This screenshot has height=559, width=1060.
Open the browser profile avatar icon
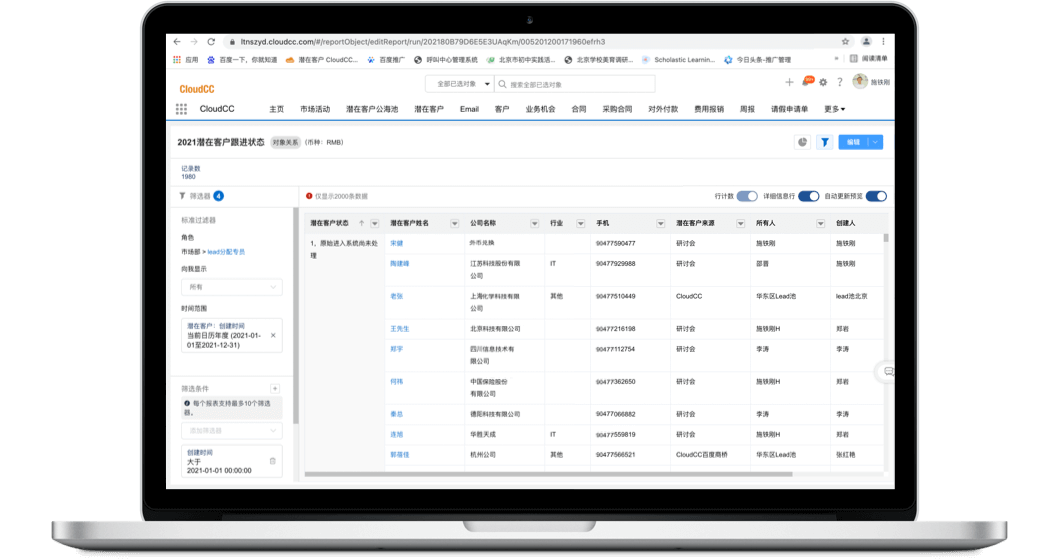[x=866, y=42]
